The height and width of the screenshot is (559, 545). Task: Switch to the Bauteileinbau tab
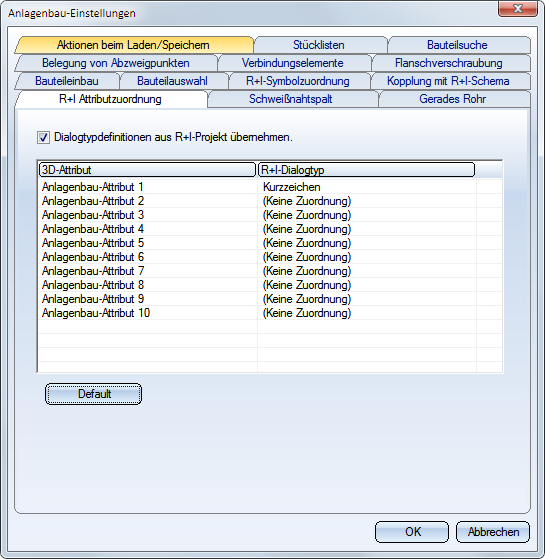click(67, 81)
